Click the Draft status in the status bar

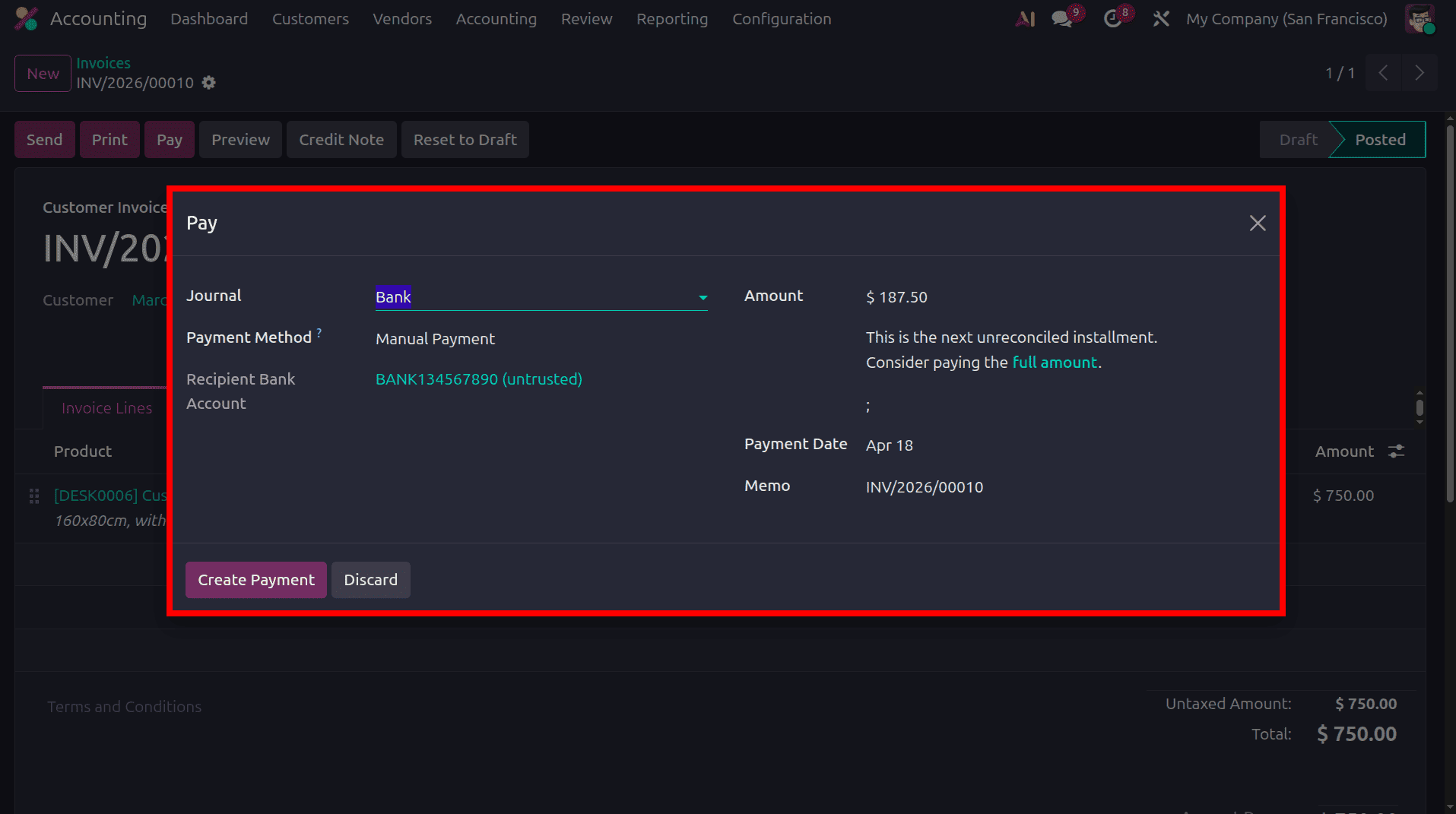point(1297,139)
